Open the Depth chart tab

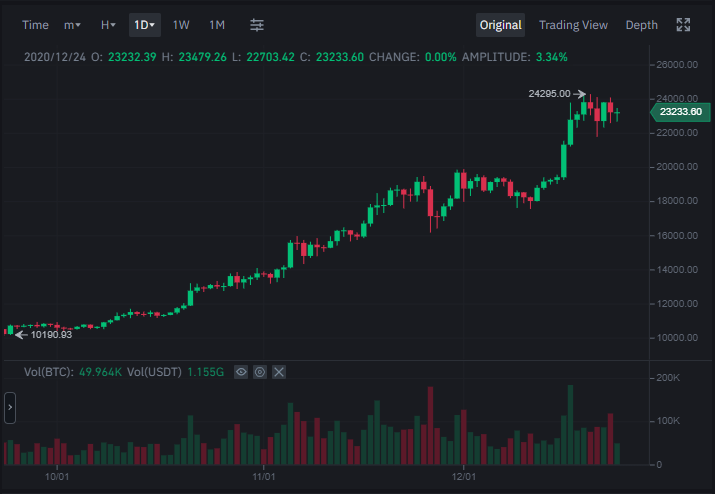642,25
